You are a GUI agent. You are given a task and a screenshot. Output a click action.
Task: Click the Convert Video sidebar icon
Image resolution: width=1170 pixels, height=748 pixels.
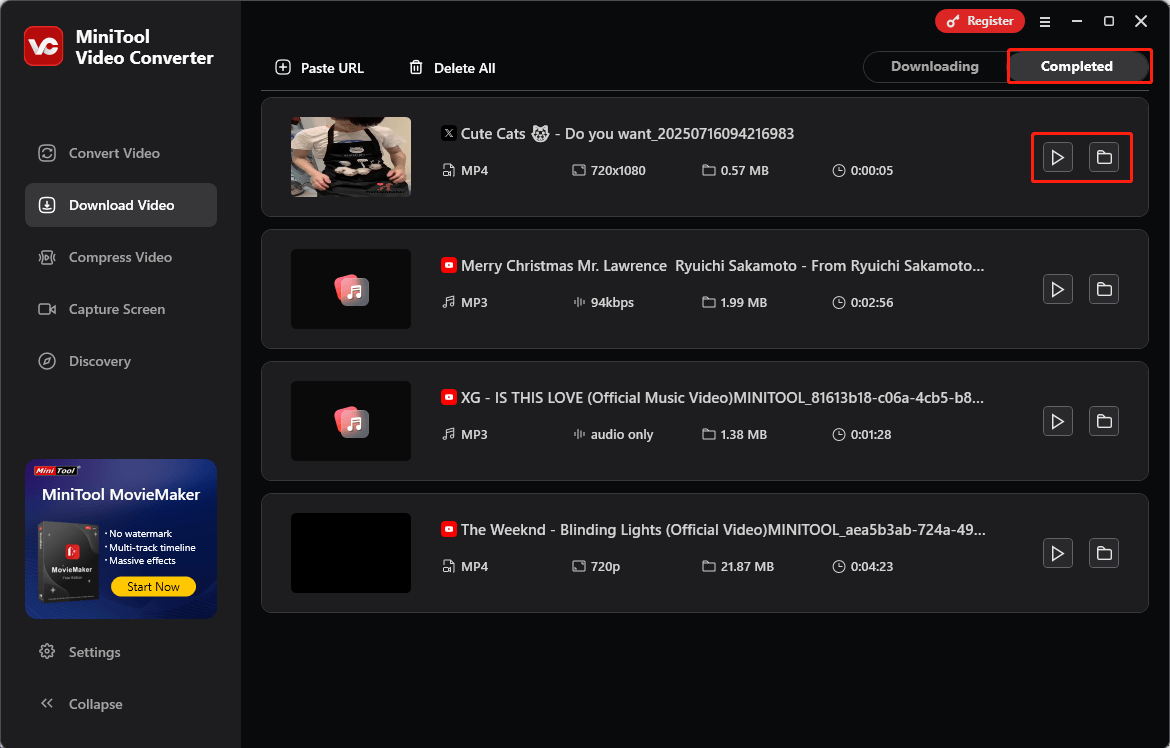pos(47,153)
